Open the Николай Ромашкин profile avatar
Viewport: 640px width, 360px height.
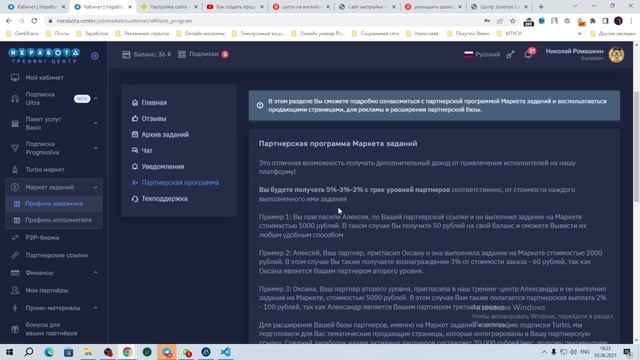(x=616, y=55)
